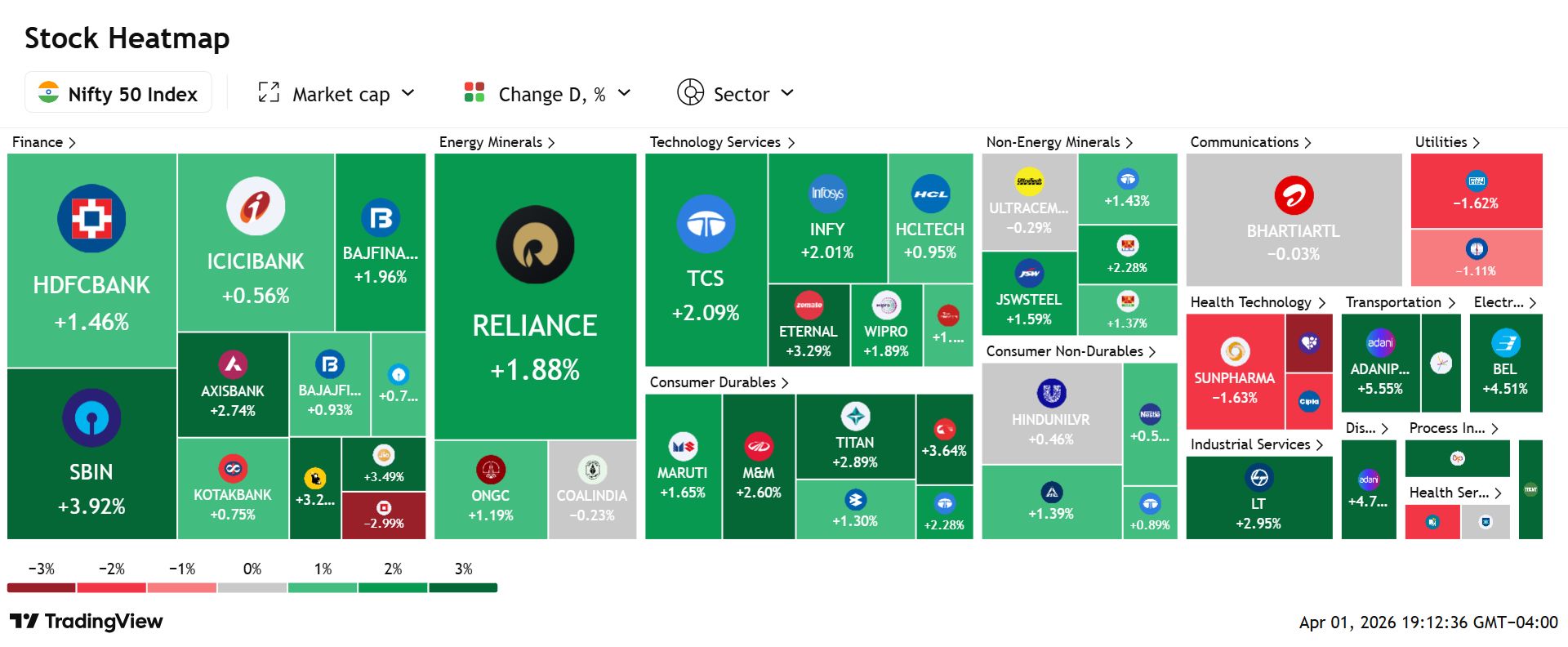
Task: Click the HDFC Bank logo
Action: (x=91, y=218)
